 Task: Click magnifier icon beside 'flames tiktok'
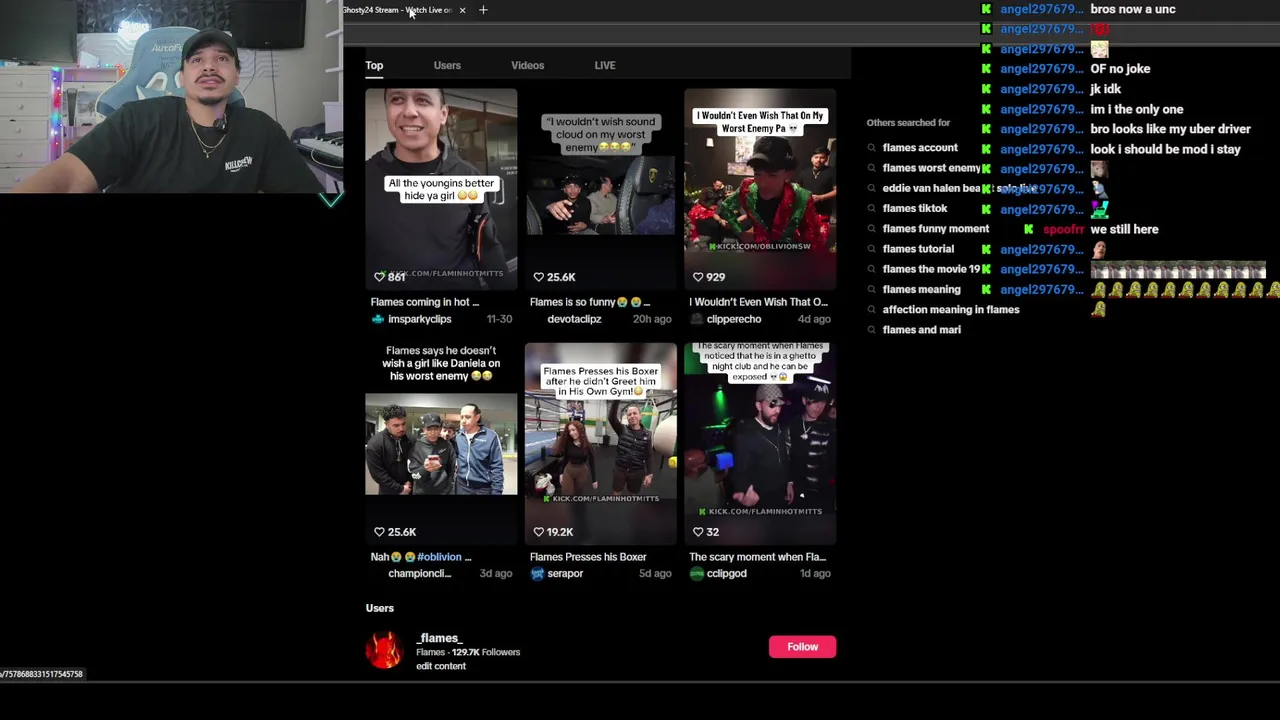coord(872,208)
